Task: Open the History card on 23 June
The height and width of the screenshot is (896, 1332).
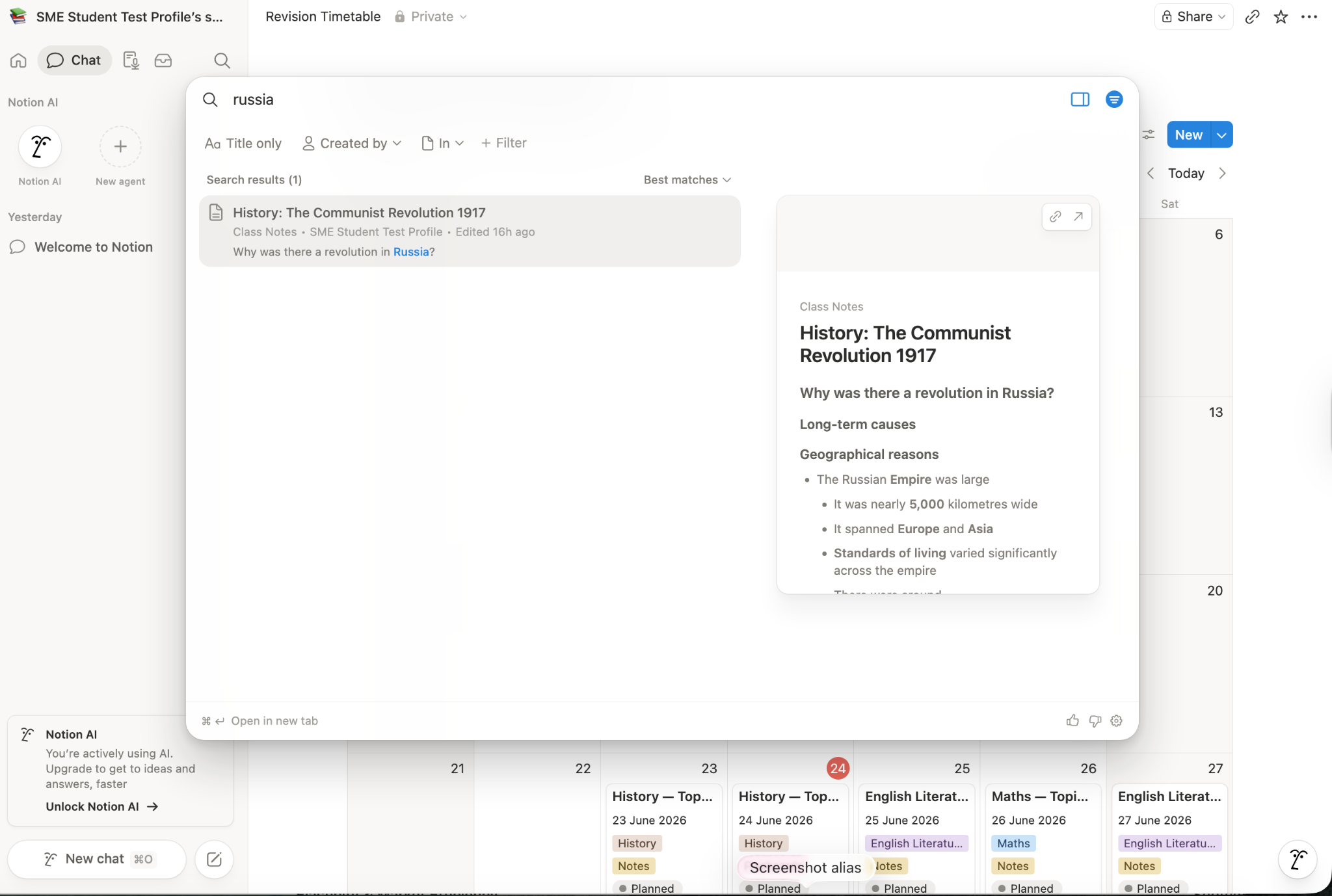Action: click(x=663, y=839)
